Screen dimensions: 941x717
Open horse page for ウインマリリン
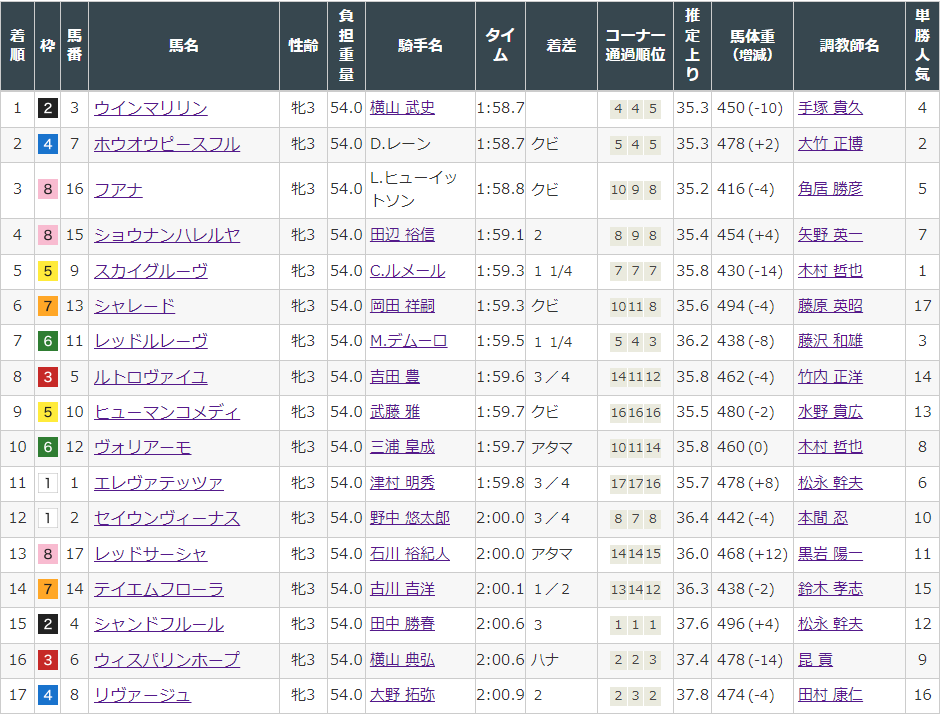coord(151,108)
